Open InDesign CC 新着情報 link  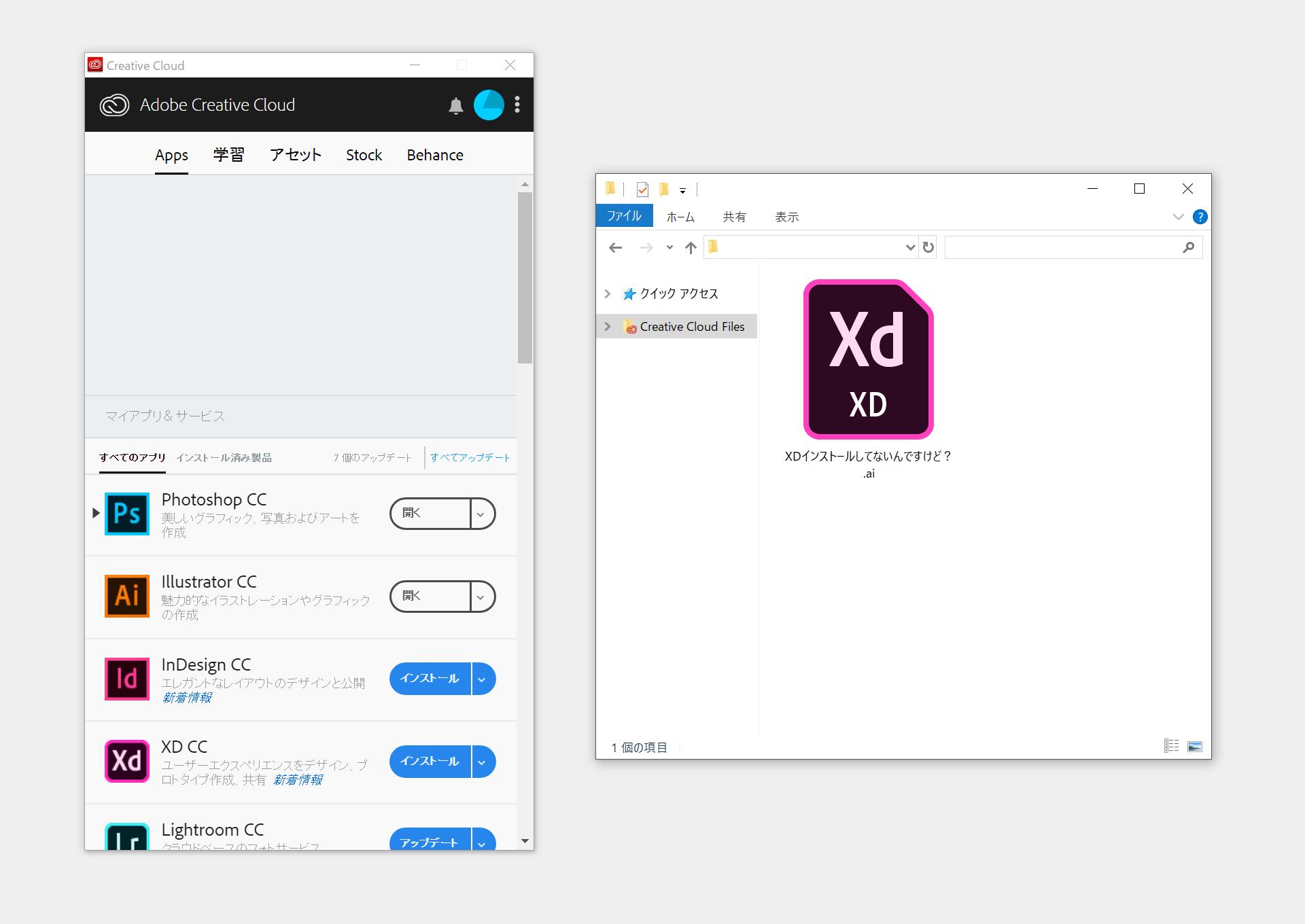[x=187, y=698]
